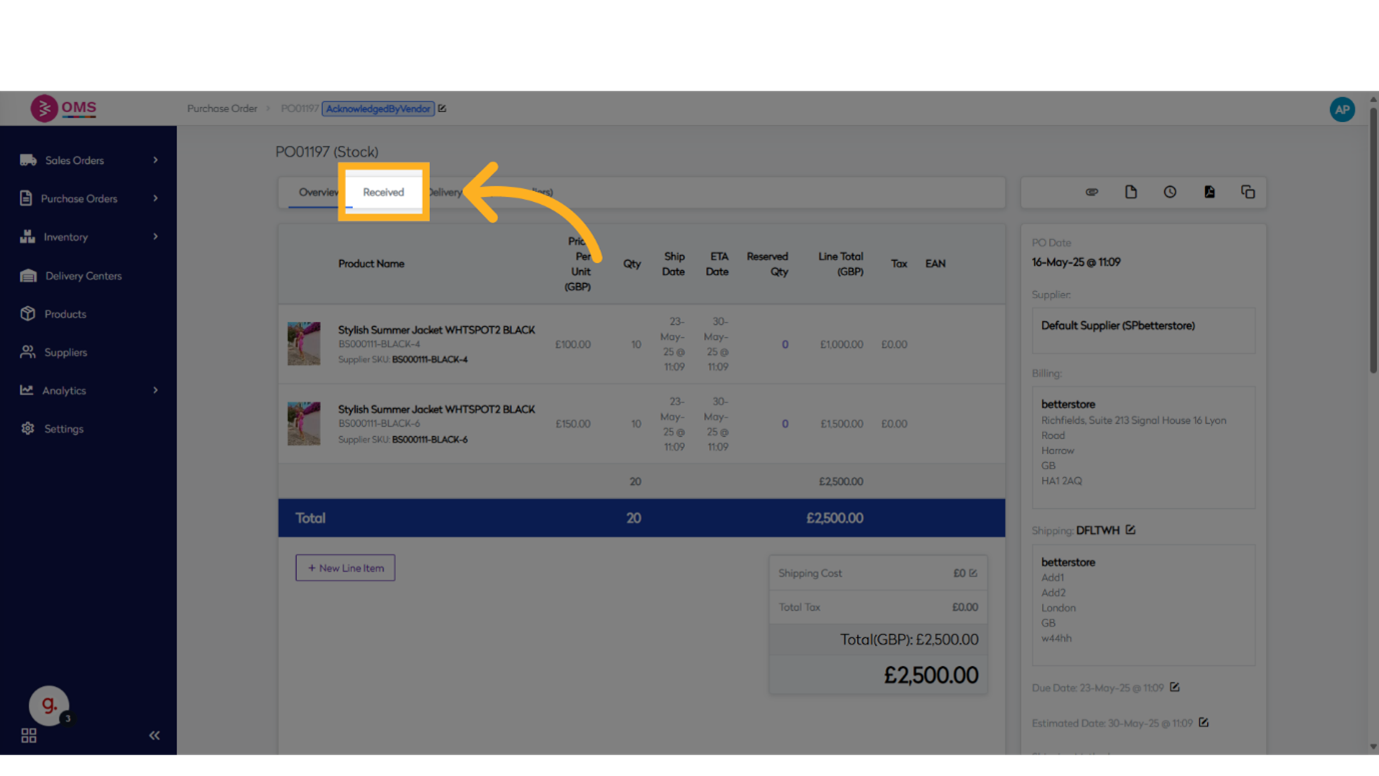Screen dimensions: 1379x776
Task: Open the AP user avatar
Action: [1341, 109]
